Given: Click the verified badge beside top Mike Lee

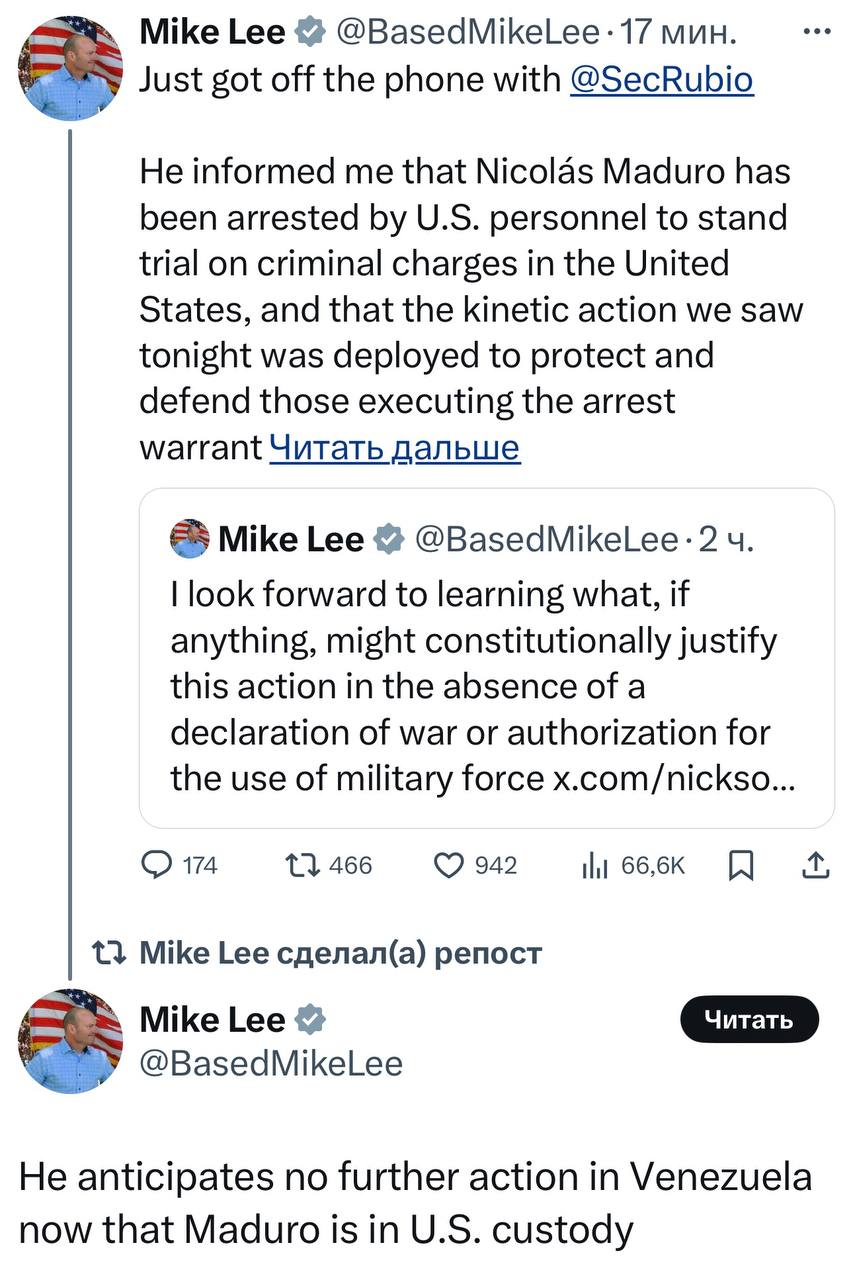Looking at the screenshot, I should click(x=306, y=34).
